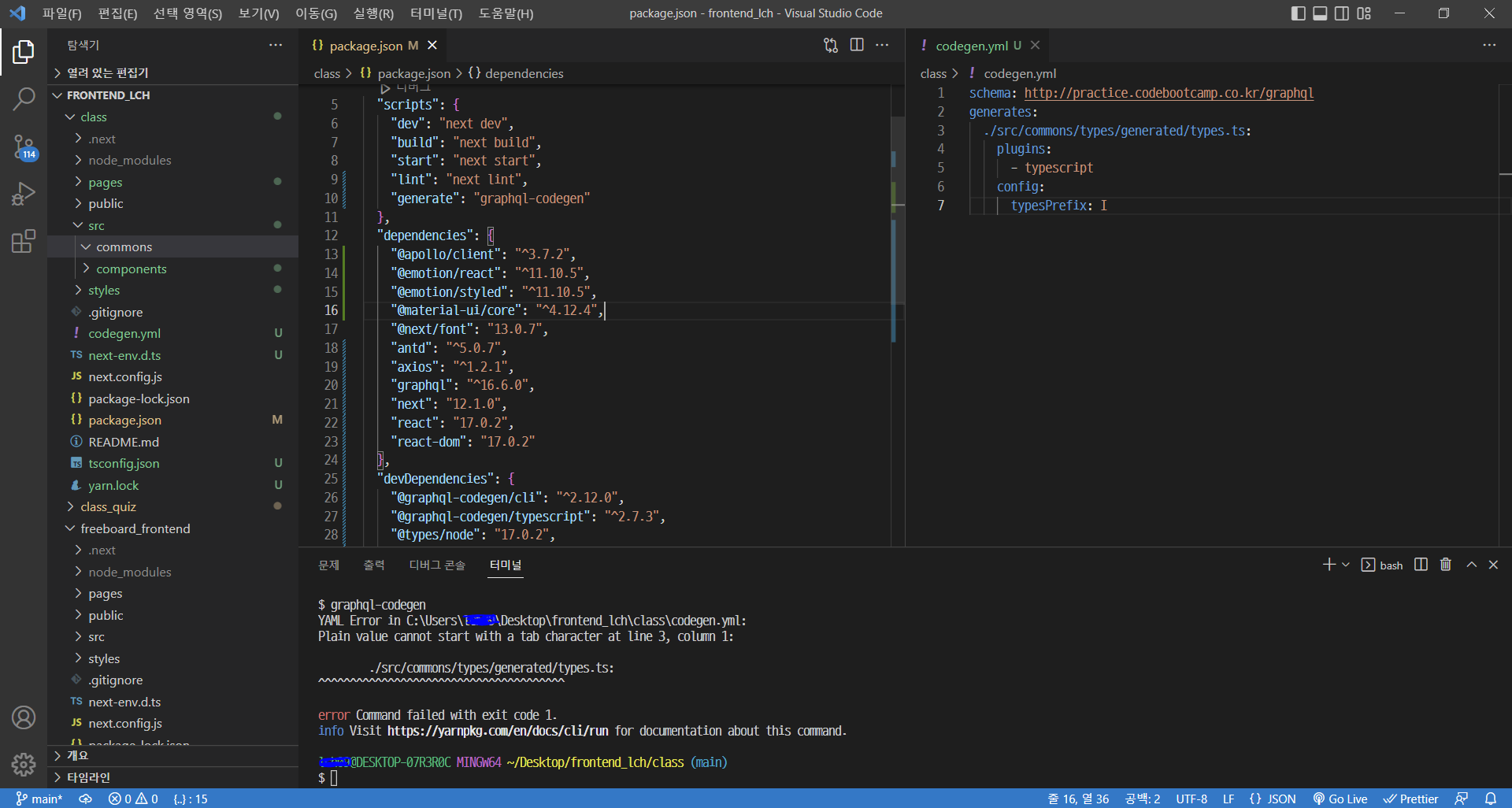Click dependencies breadcrumb in package.json
Viewport: 1512px width, 808px height.
[x=516, y=73]
